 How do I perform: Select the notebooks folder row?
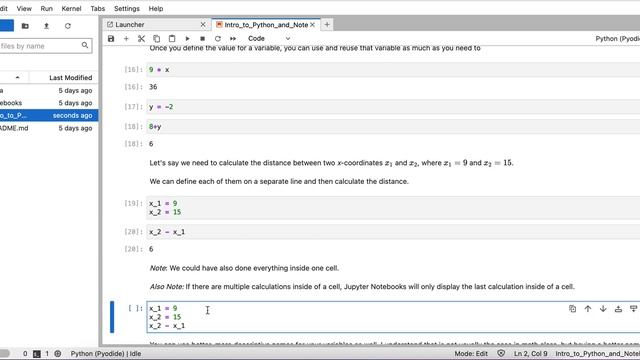click(x=49, y=103)
